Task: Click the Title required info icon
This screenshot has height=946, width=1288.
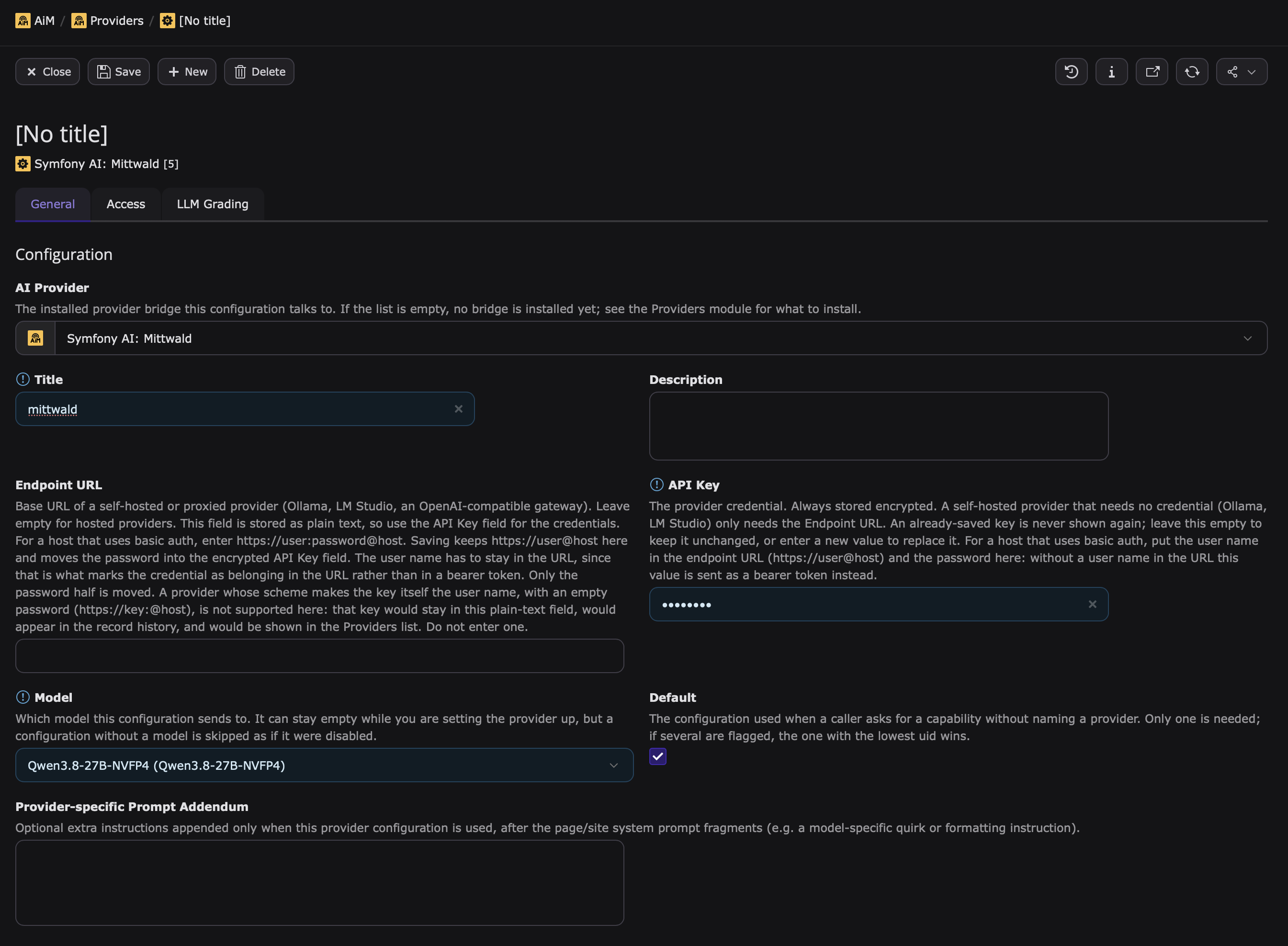Action: pyautogui.click(x=23, y=379)
